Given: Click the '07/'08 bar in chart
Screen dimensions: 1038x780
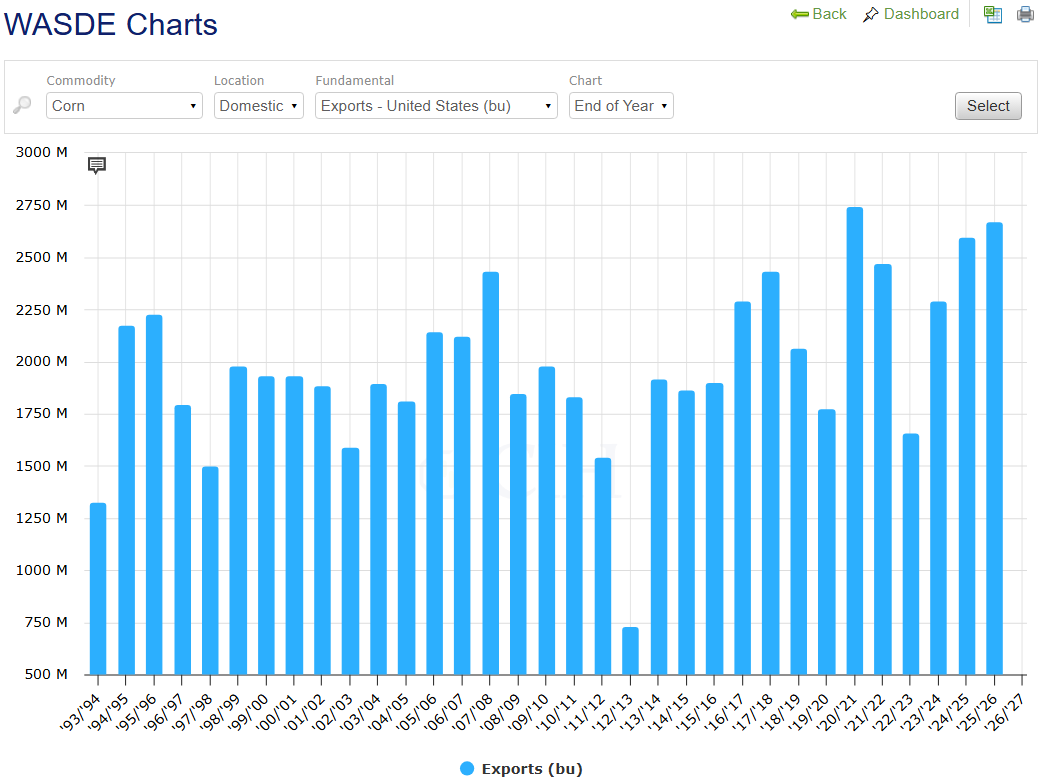Looking at the screenshot, I should [x=490, y=473].
